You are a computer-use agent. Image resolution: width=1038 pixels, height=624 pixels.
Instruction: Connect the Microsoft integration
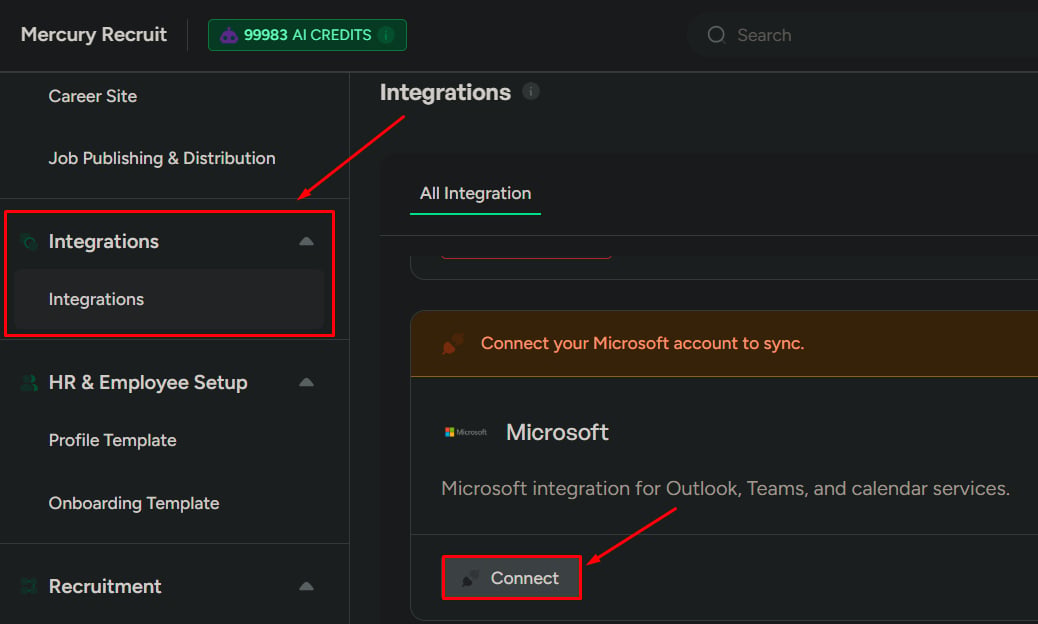(x=512, y=578)
